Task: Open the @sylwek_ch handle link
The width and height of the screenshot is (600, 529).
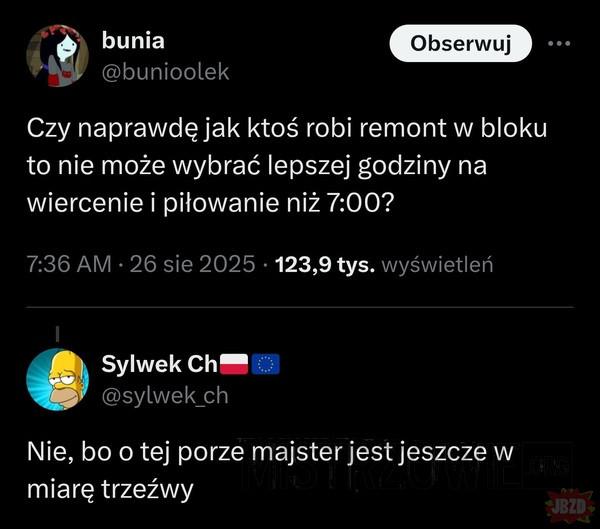Action: [x=165, y=396]
